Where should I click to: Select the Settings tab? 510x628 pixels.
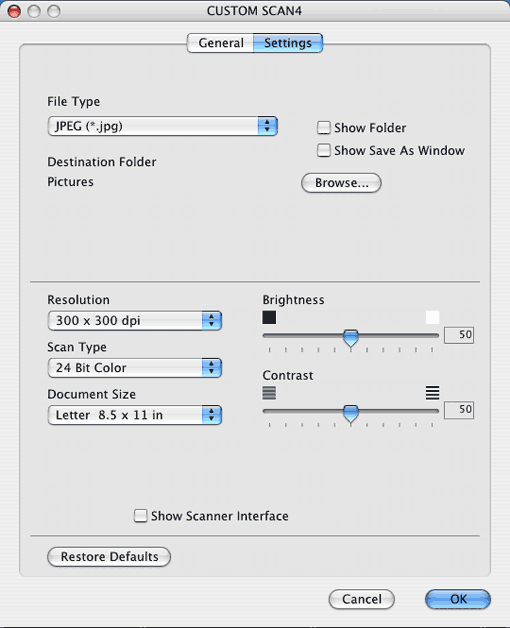(x=288, y=43)
